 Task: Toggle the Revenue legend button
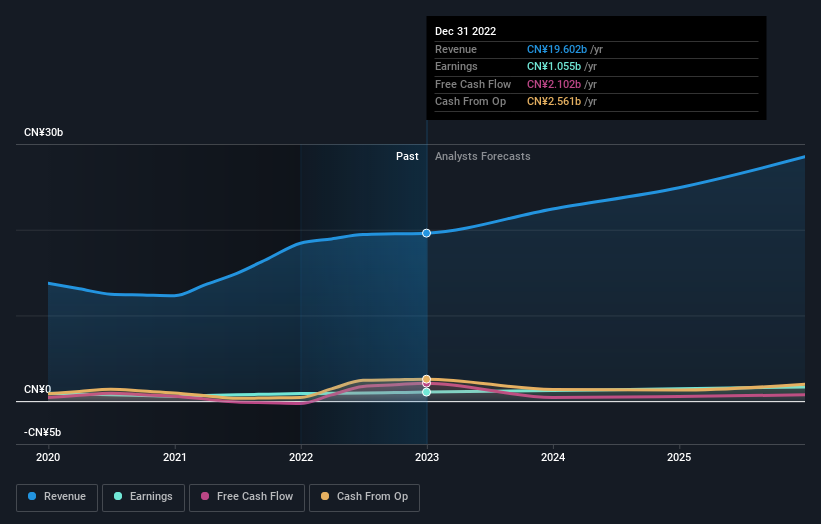point(57,497)
